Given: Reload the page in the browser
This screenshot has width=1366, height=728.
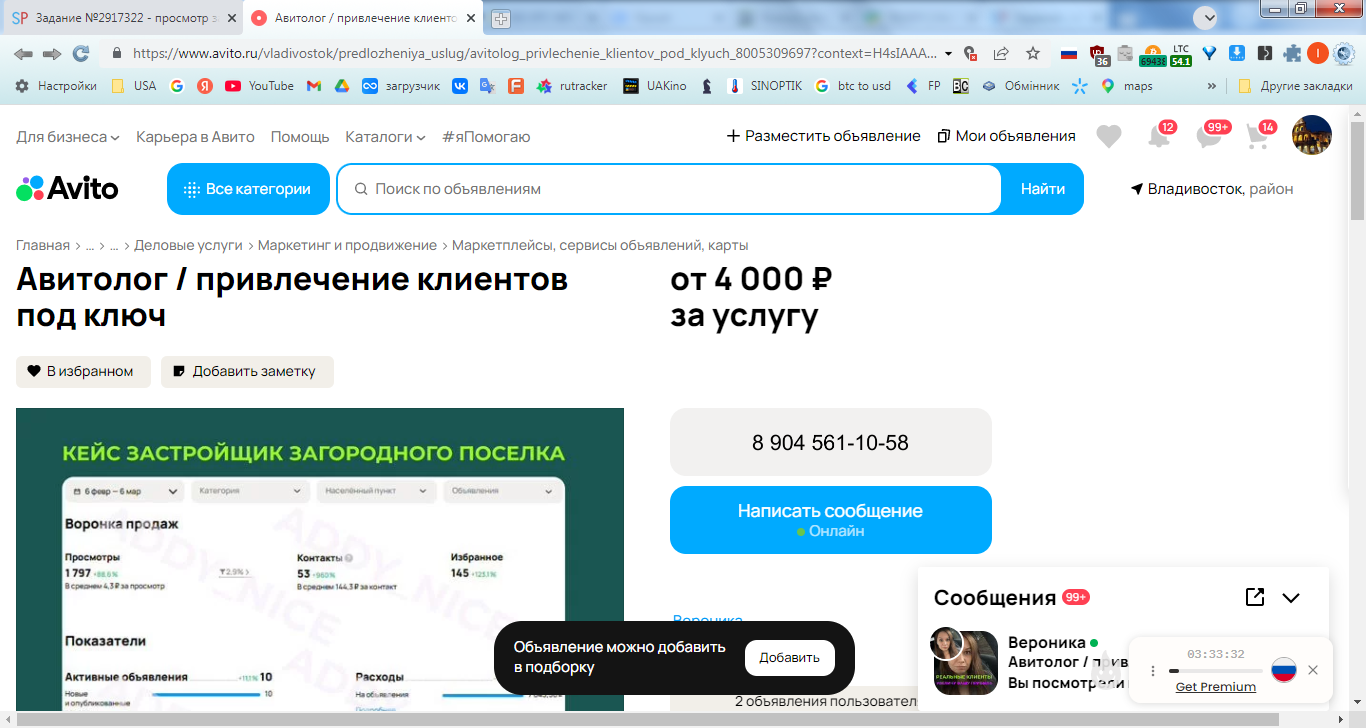Looking at the screenshot, I should pos(81,53).
